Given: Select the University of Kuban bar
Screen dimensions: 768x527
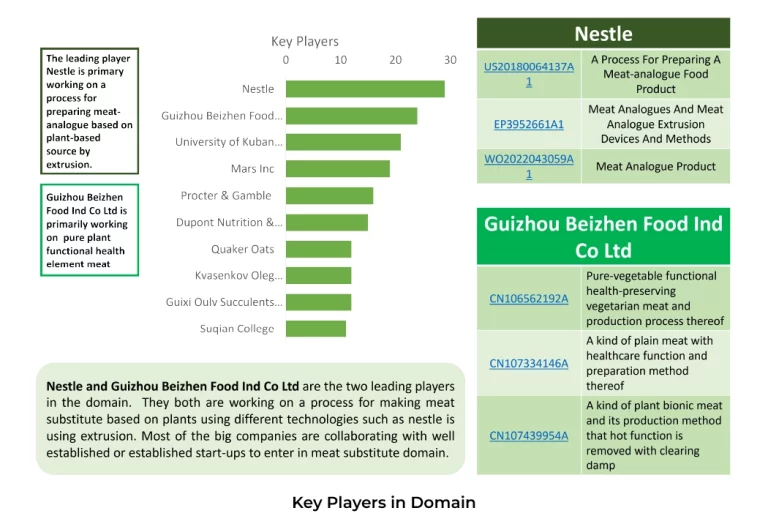Looking at the screenshot, I should (x=343, y=142).
